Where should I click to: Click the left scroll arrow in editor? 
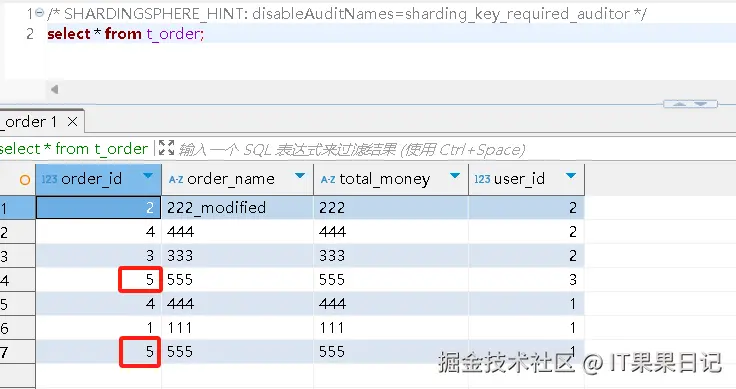click(x=54, y=89)
